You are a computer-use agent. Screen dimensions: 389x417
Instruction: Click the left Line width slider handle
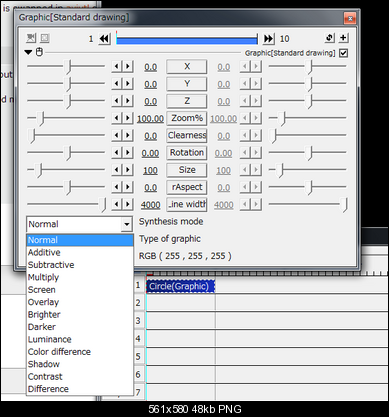[104, 205]
